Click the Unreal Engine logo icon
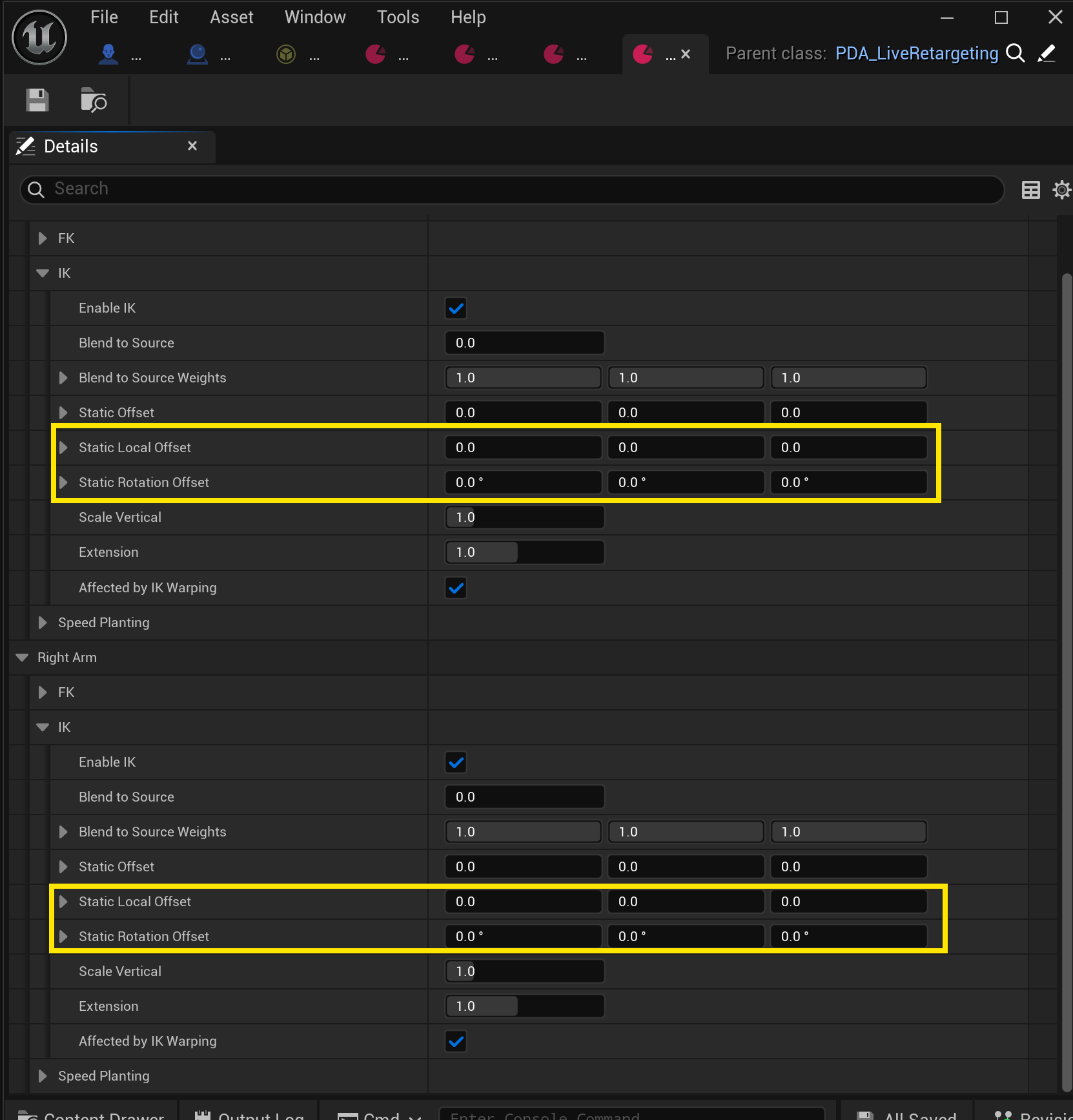The width and height of the screenshot is (1073, 1120). click(39, 38)
